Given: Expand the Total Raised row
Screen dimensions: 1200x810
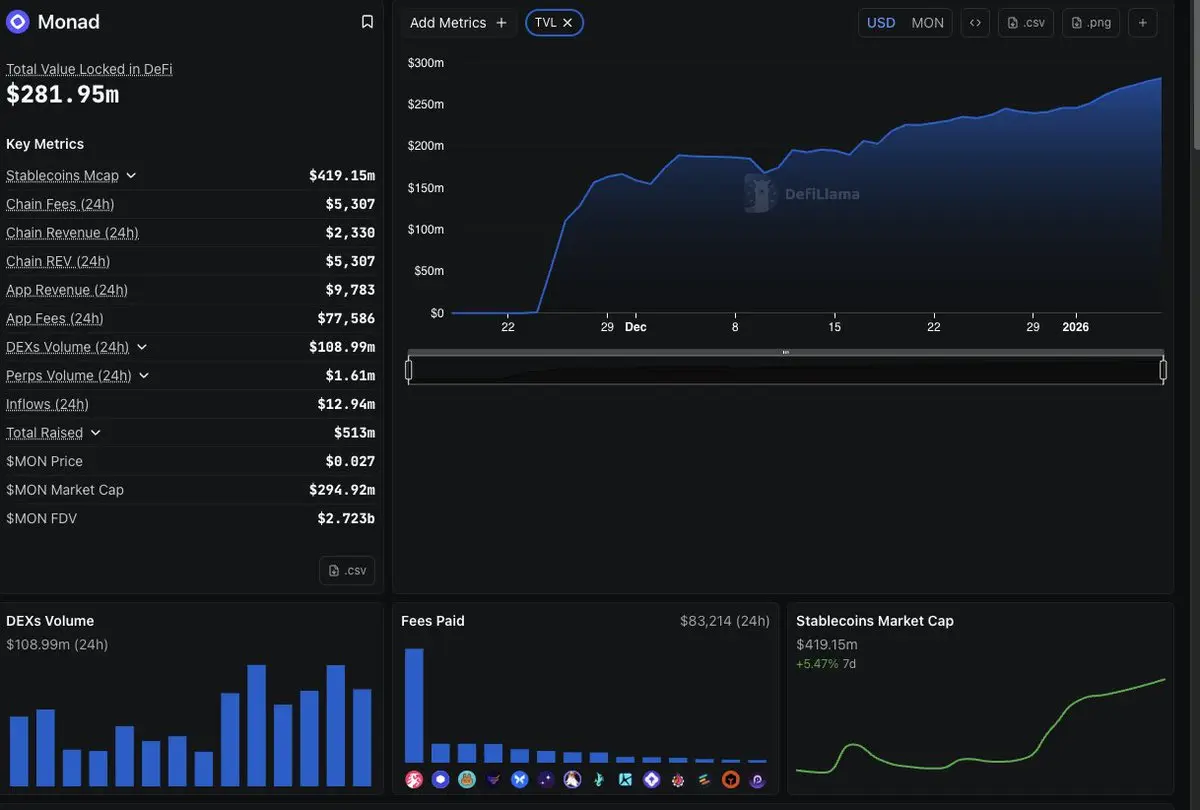Looking at the screenshot, I should pyautogui.click(x=95, y=433).
